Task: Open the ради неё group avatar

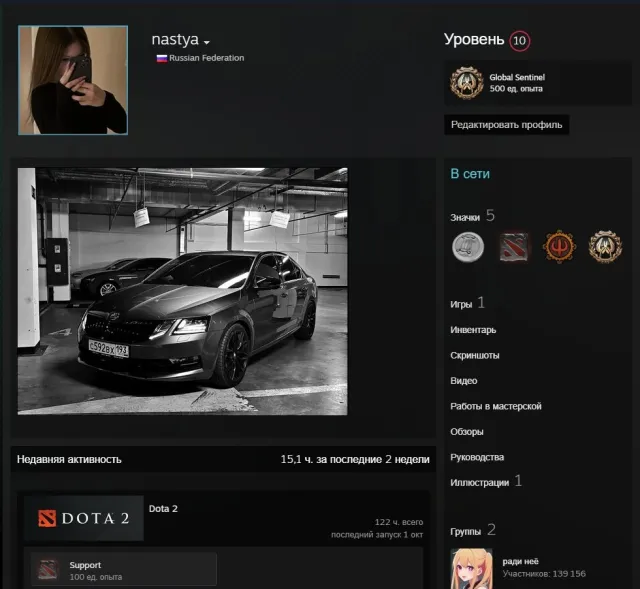Action: click(x=471, y=569)
